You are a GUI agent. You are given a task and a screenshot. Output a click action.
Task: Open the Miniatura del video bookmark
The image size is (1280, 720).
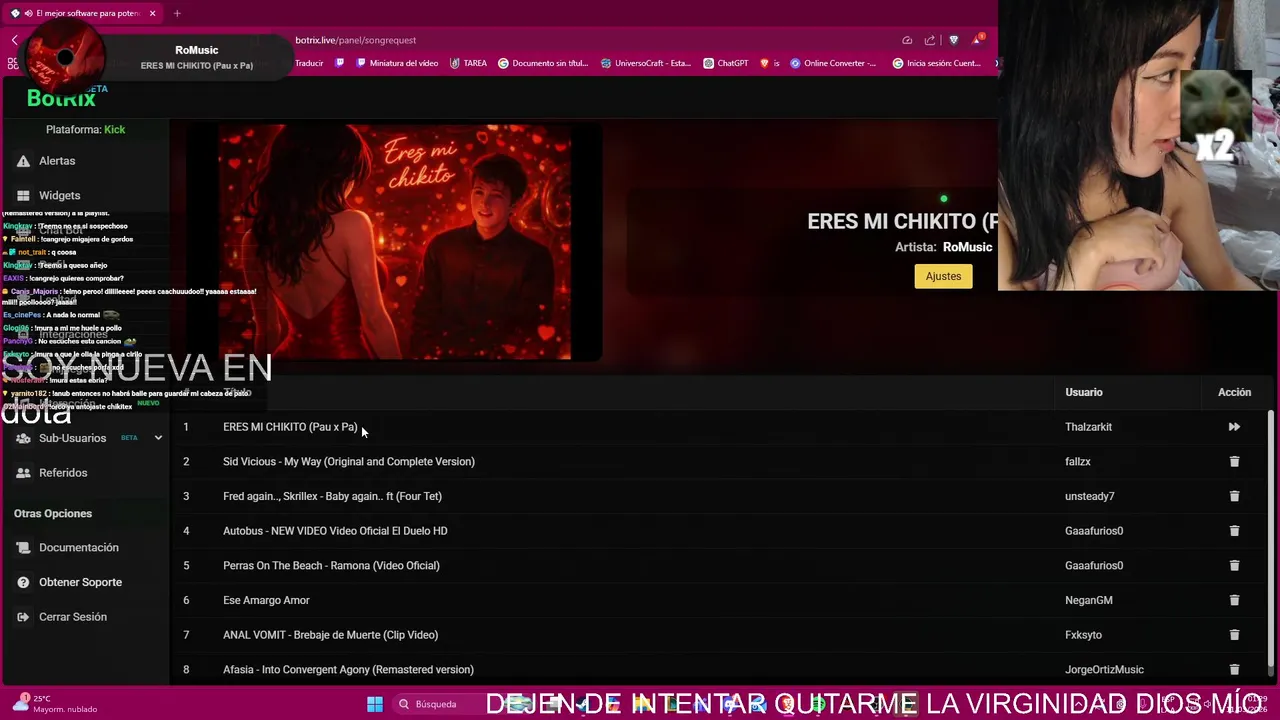pos(396,63)
